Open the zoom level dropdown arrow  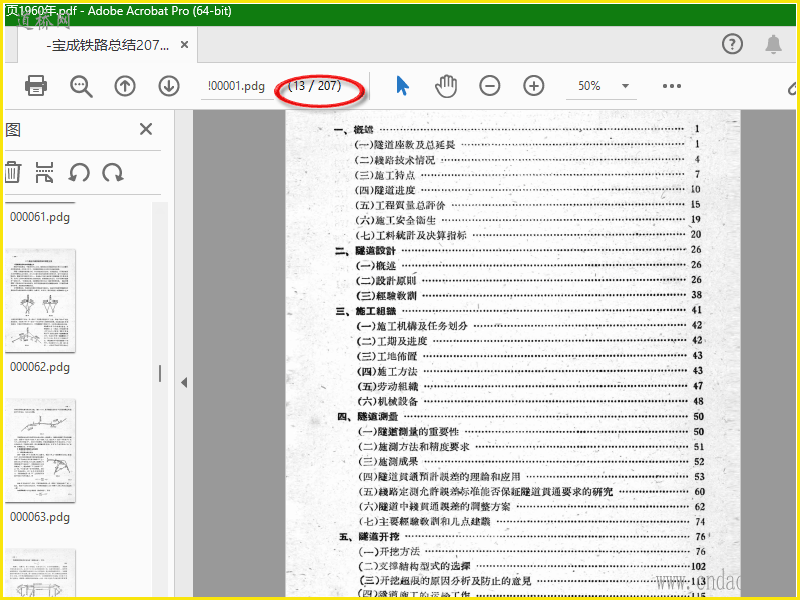pyautogui.click(x=626, y=86)
